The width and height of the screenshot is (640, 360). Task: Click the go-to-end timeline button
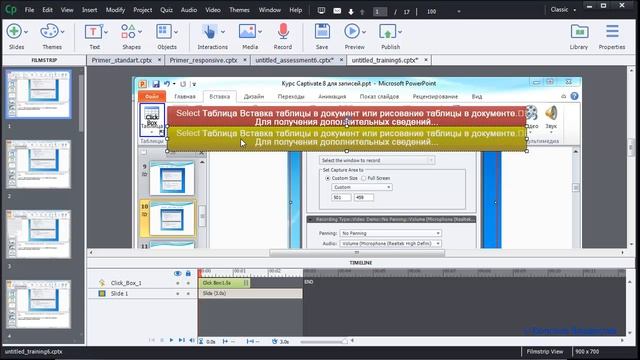coord(182,340)
